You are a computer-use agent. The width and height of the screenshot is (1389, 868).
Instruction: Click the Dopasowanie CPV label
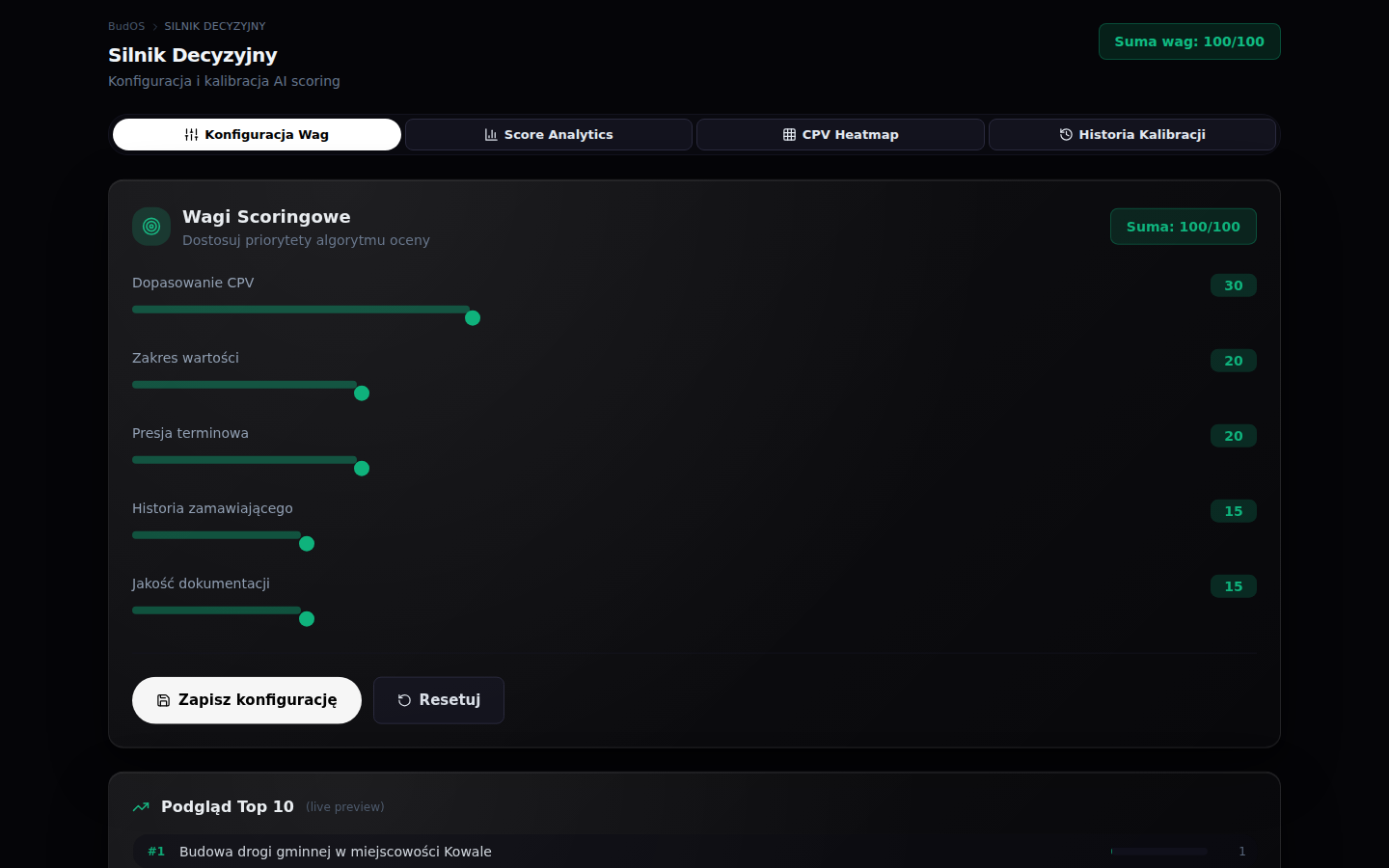[x=193, y=283]
